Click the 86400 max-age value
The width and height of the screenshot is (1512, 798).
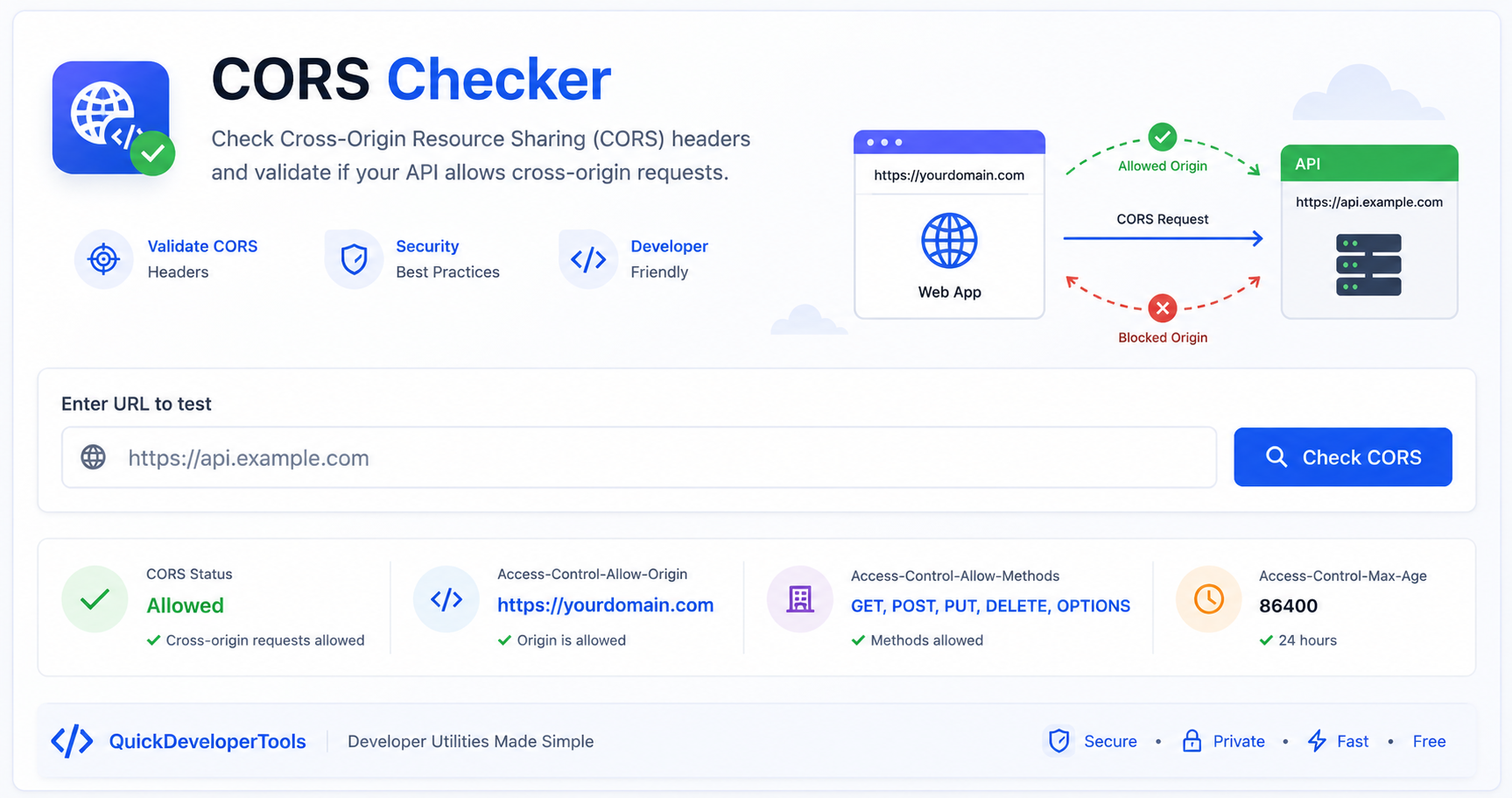[x=1288, y=605]
